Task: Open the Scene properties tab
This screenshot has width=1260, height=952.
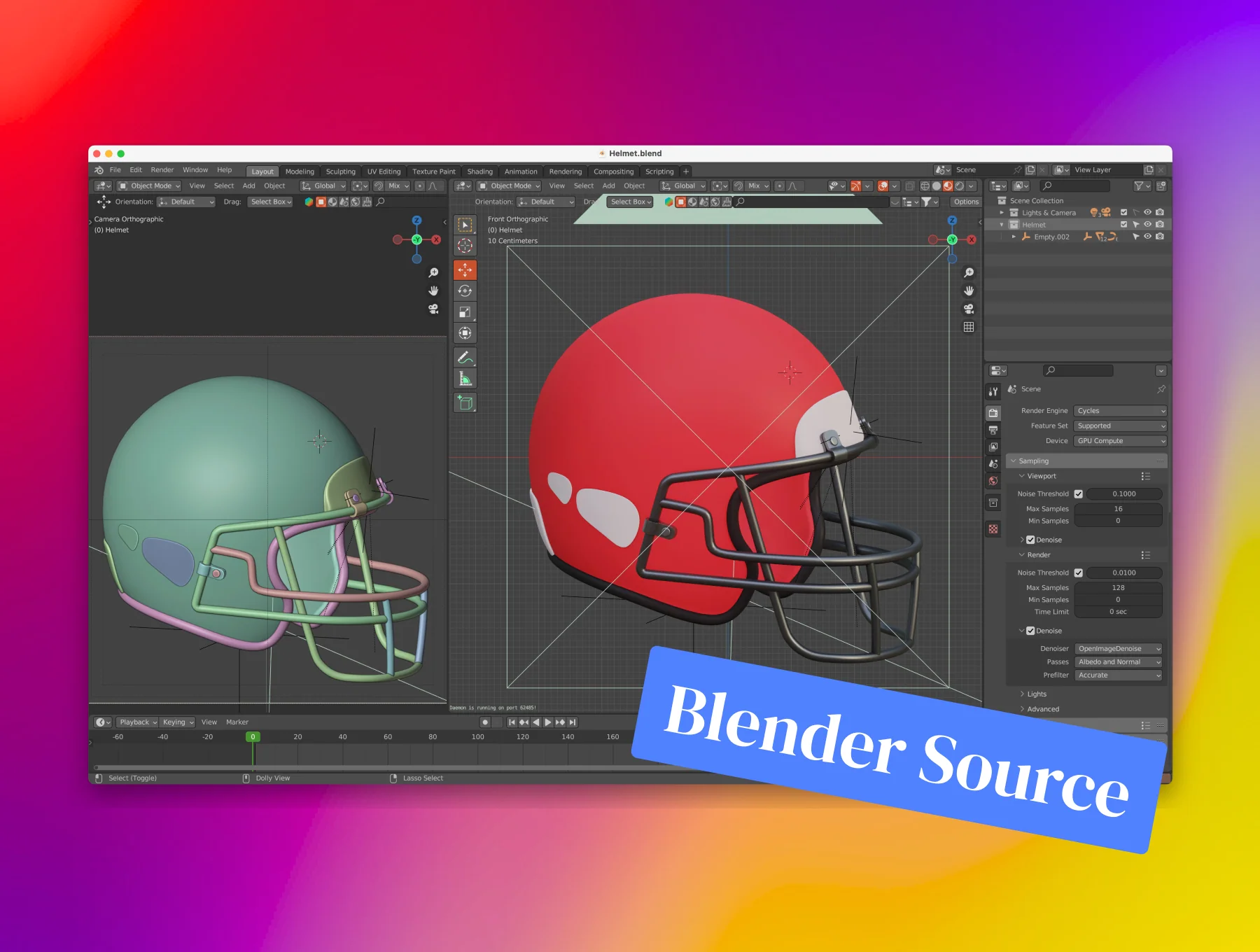Action: click(993, 463)
